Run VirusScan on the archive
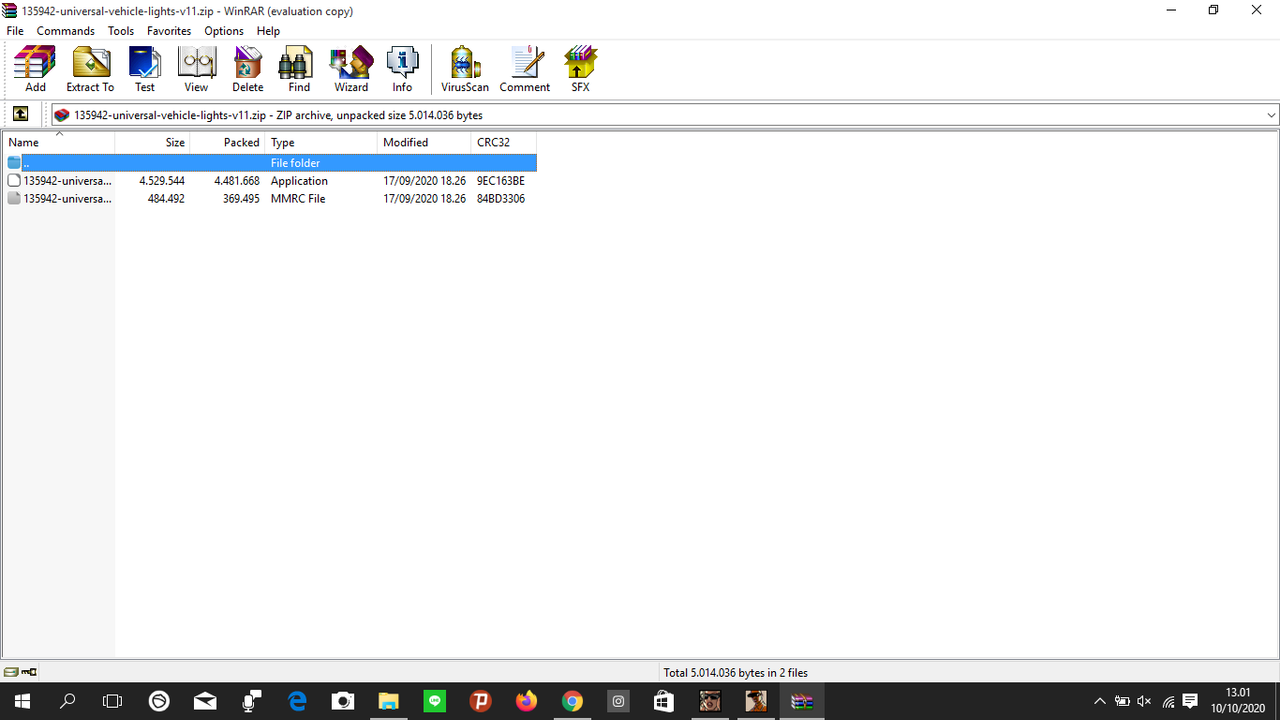Screen dimensions: 1280x720 tap(465, 69)
